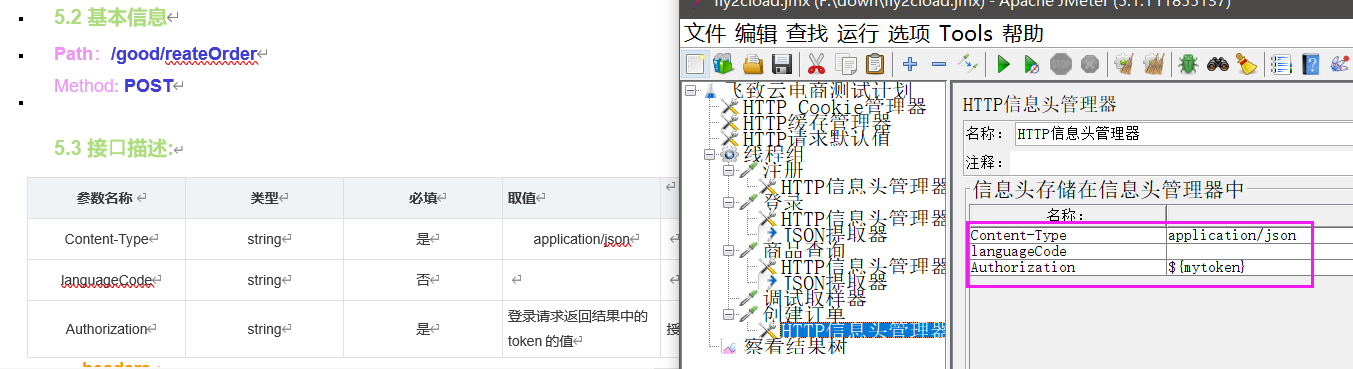Image resolution: width=1353 pixels, height=369 pixels.
Task: Click the Shutdown X icon
Action: point(1090,65)
